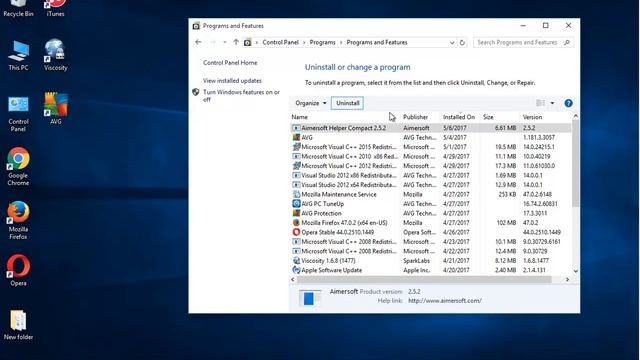Click the vertical scrollbar down arrow
Viewport: 640px width, 360px height.
(x=576, y=271)
